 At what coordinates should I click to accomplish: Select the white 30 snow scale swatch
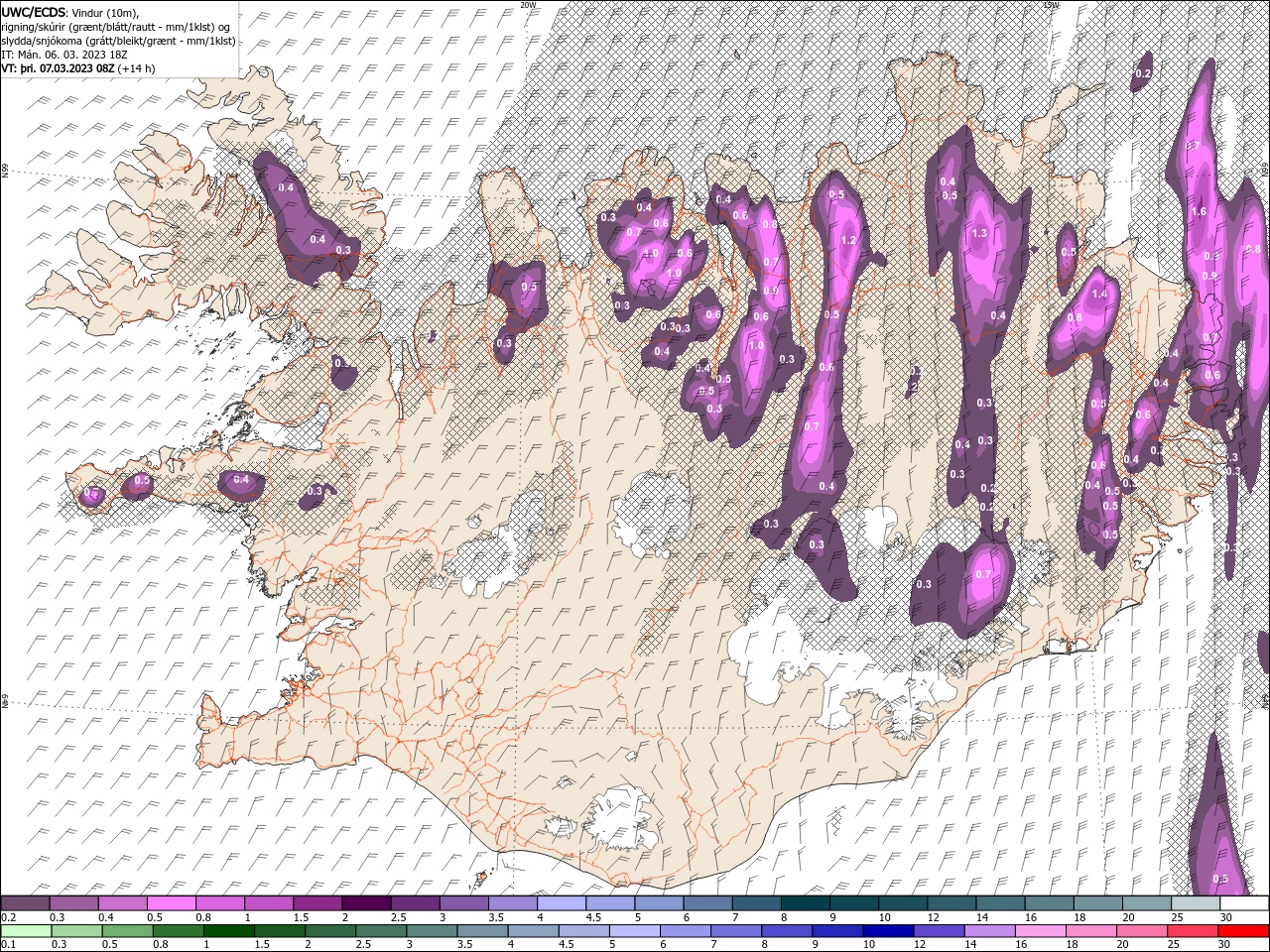[x=1244, y=903]
